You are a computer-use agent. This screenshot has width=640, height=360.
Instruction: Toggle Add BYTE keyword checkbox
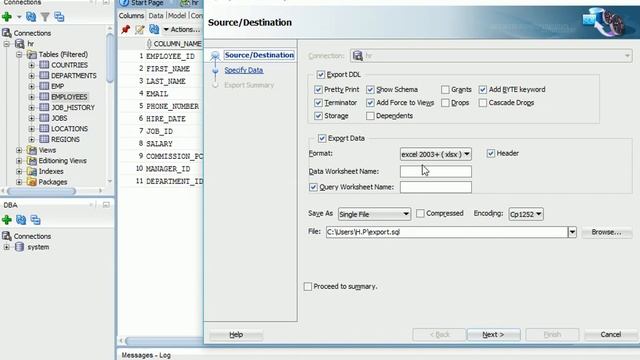(x=483, y=89)
